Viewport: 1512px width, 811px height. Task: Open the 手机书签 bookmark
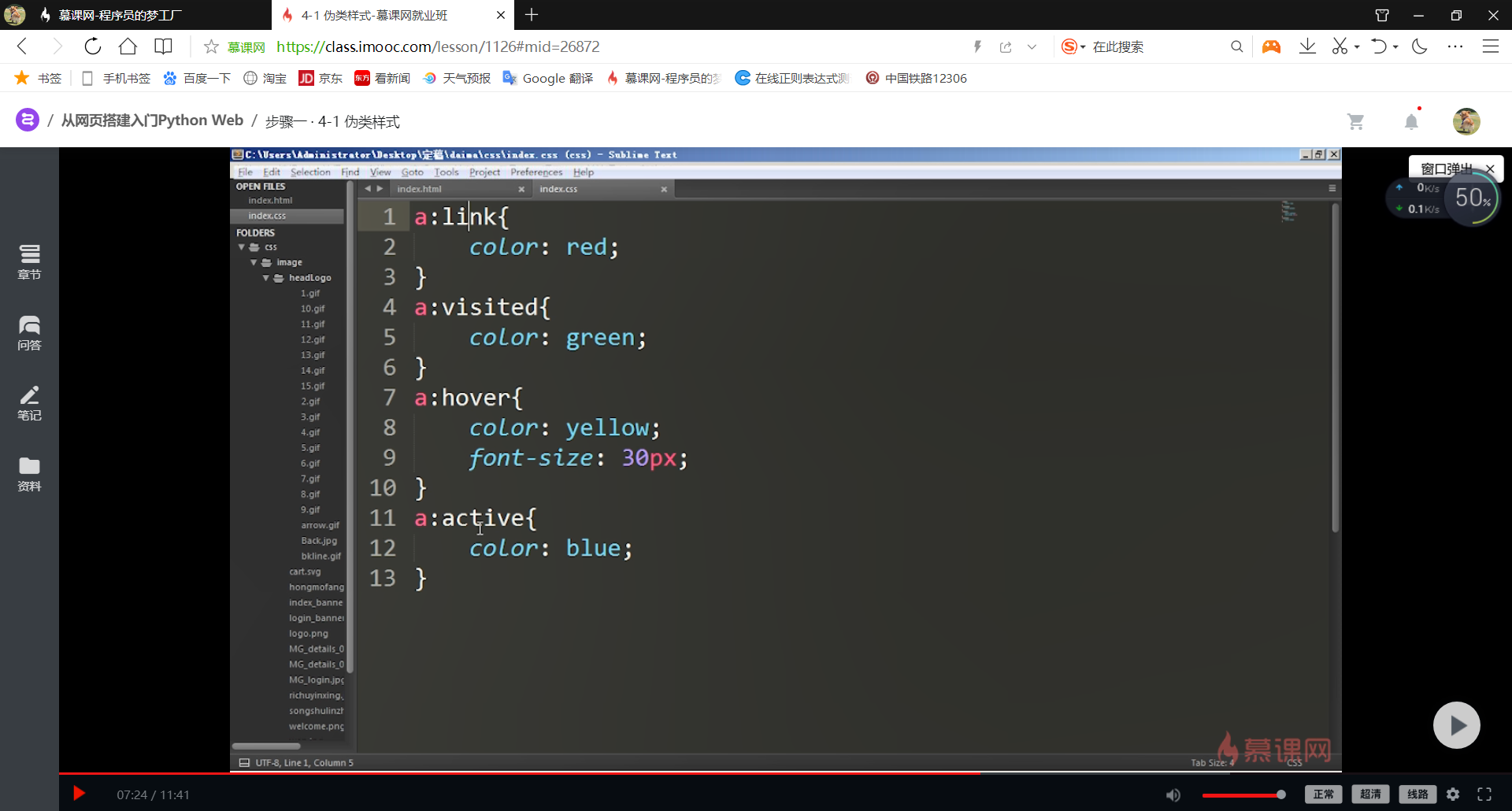click(116, 78)
